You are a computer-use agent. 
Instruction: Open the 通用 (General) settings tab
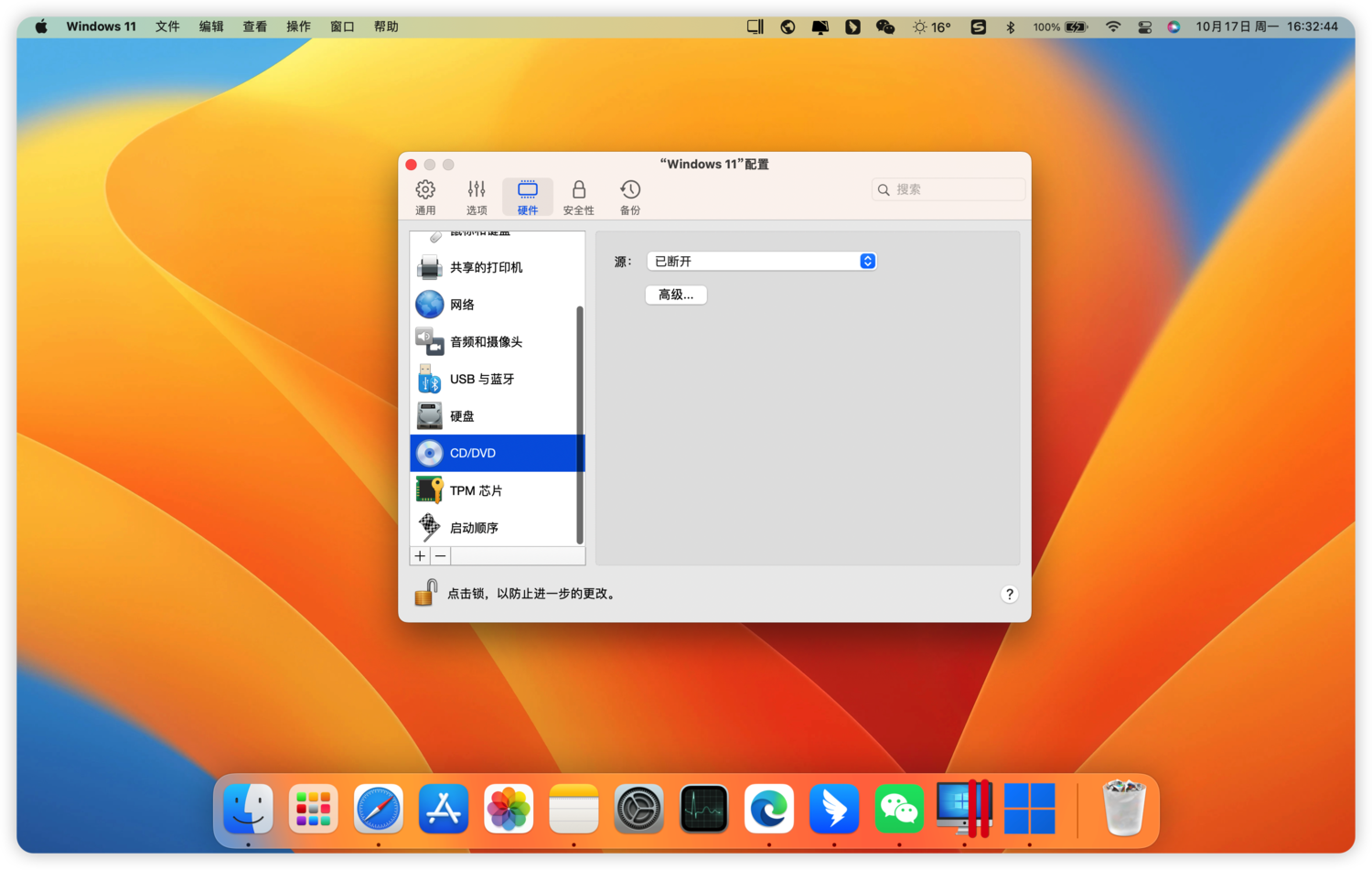(x=425, y=197)
